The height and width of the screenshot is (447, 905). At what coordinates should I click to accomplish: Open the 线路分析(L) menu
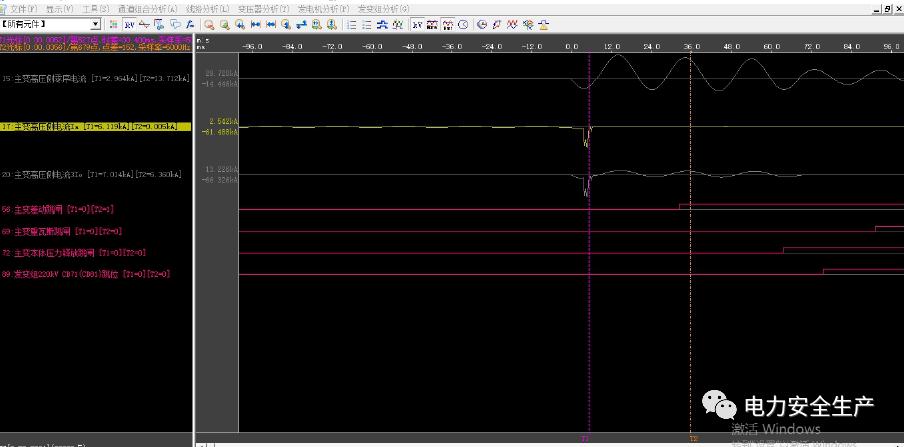(x=208, y=9)
